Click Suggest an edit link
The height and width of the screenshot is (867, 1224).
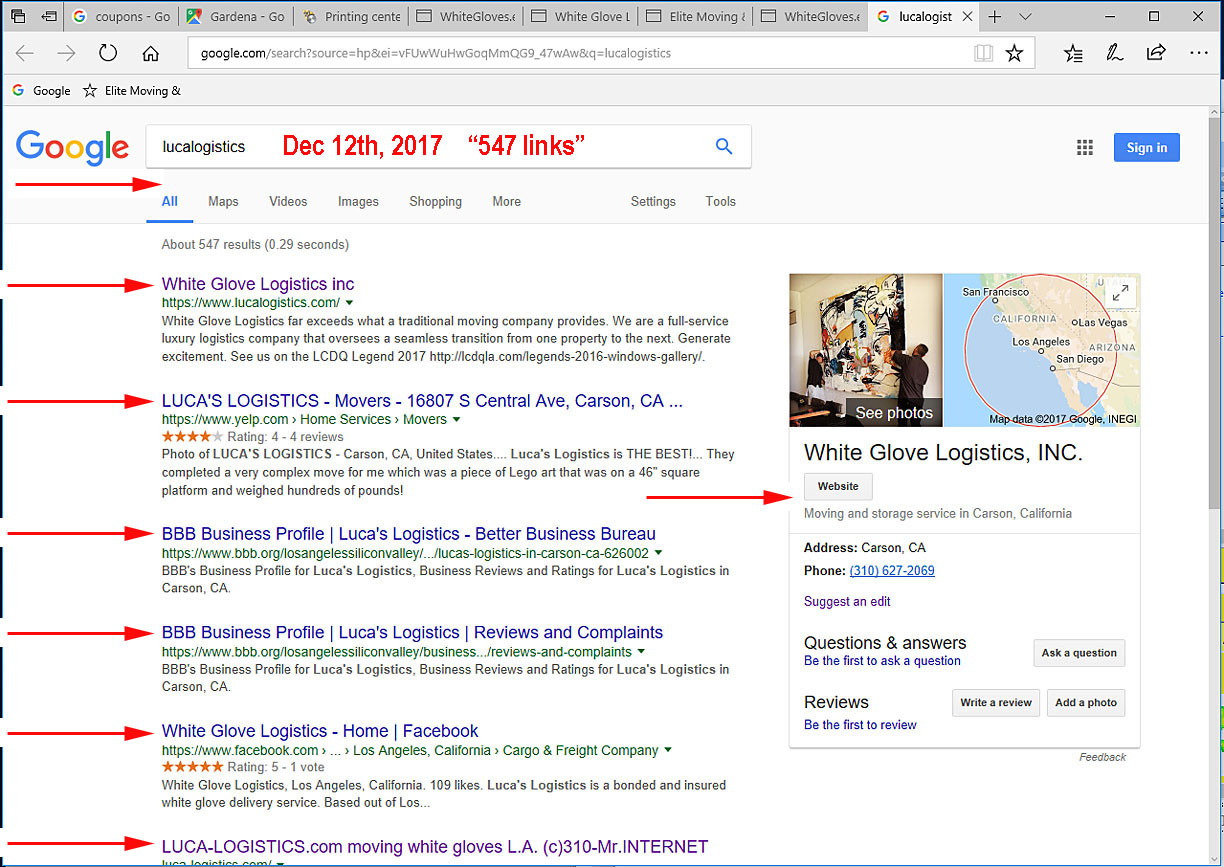pyautogui.click(x=847, y=602)
